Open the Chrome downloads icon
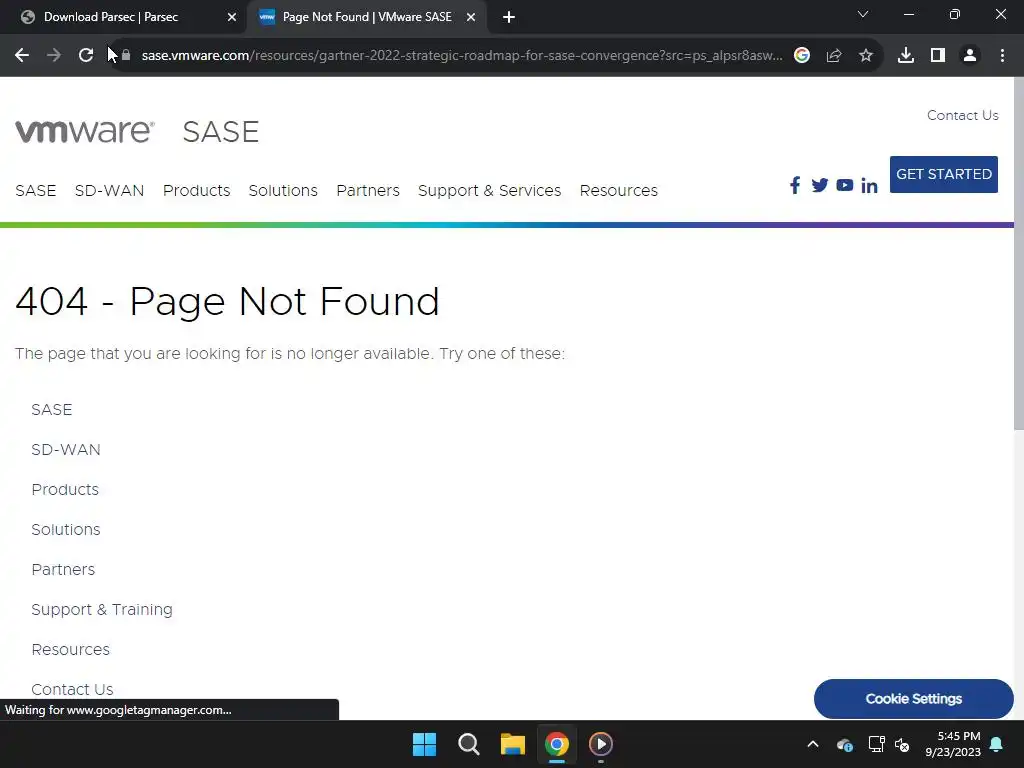Viewport: 1024px width, 768px height. tap(906, 56)
